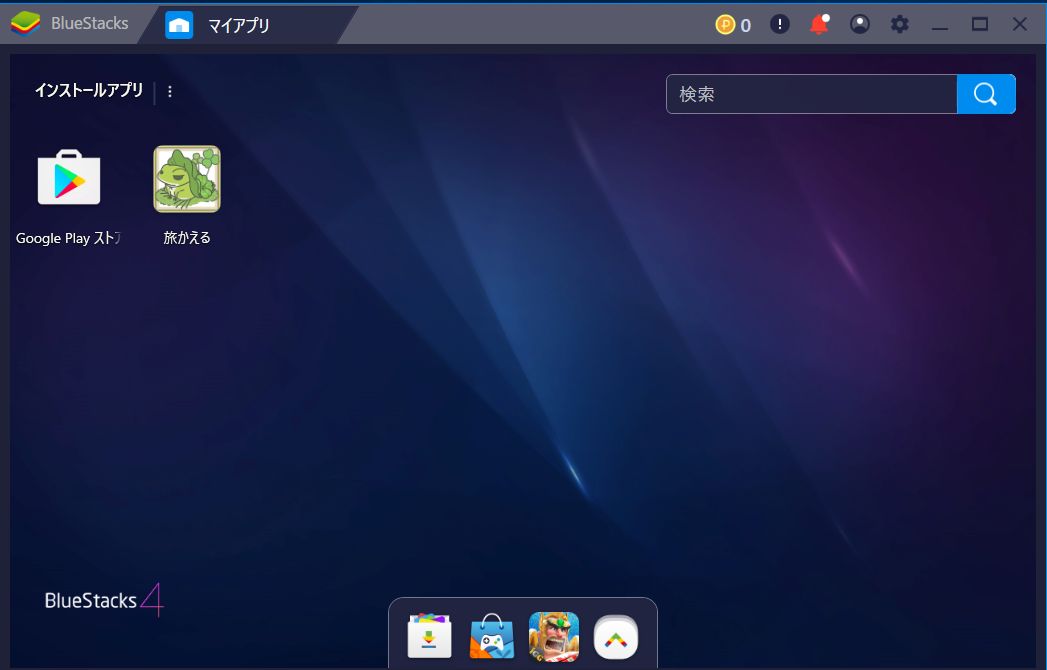Click the BlueStacks logo in title bar
This screenshot has height=670, width=1047.
click(25, 23)
